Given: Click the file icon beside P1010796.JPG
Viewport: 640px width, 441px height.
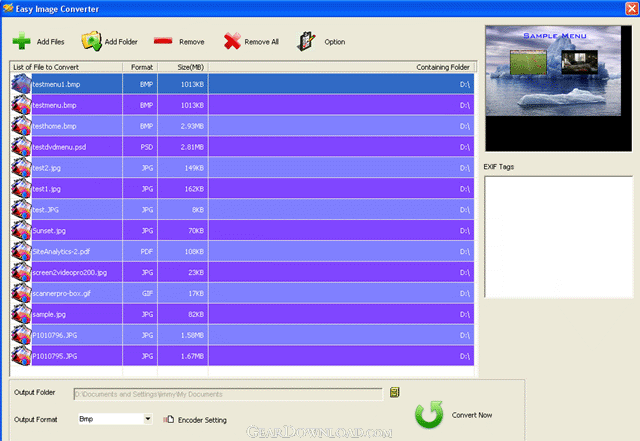Looking at the screenshot, I should pyautogui.click(x=21, y=335).
